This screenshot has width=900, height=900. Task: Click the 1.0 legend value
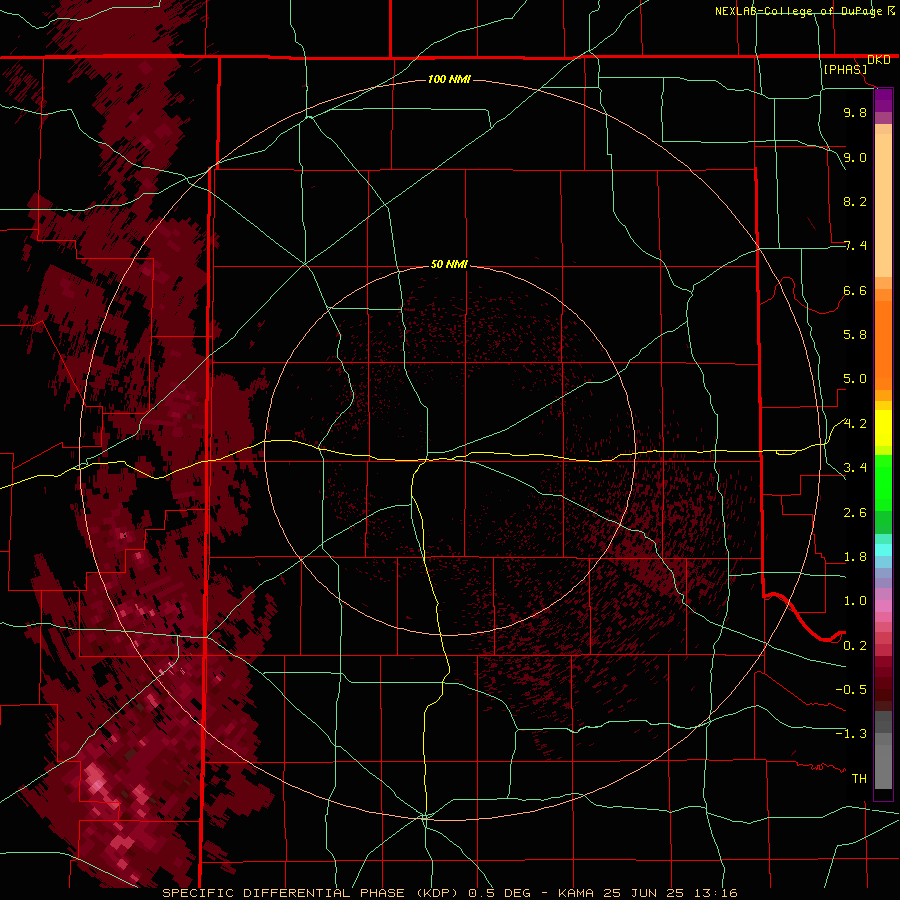click(x=855, y=601)
